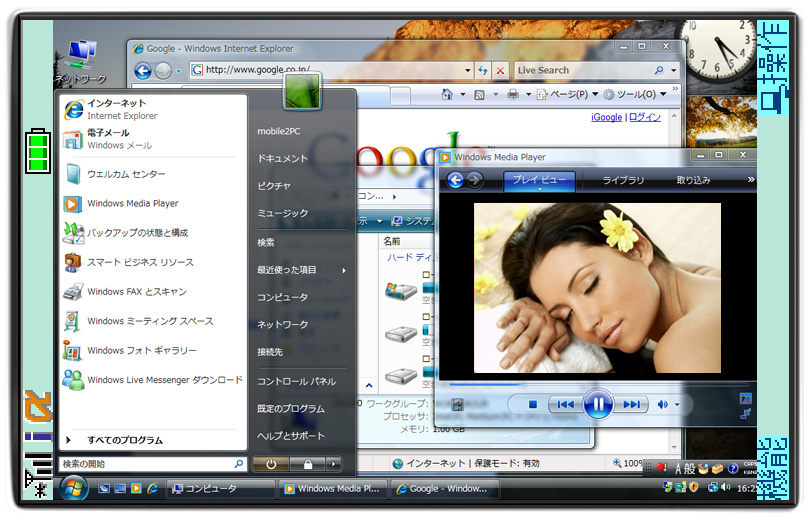The width and height of the screenshot is (810, 520).
Task: Open the shutdown options arrow
Action: pos(334,464)
